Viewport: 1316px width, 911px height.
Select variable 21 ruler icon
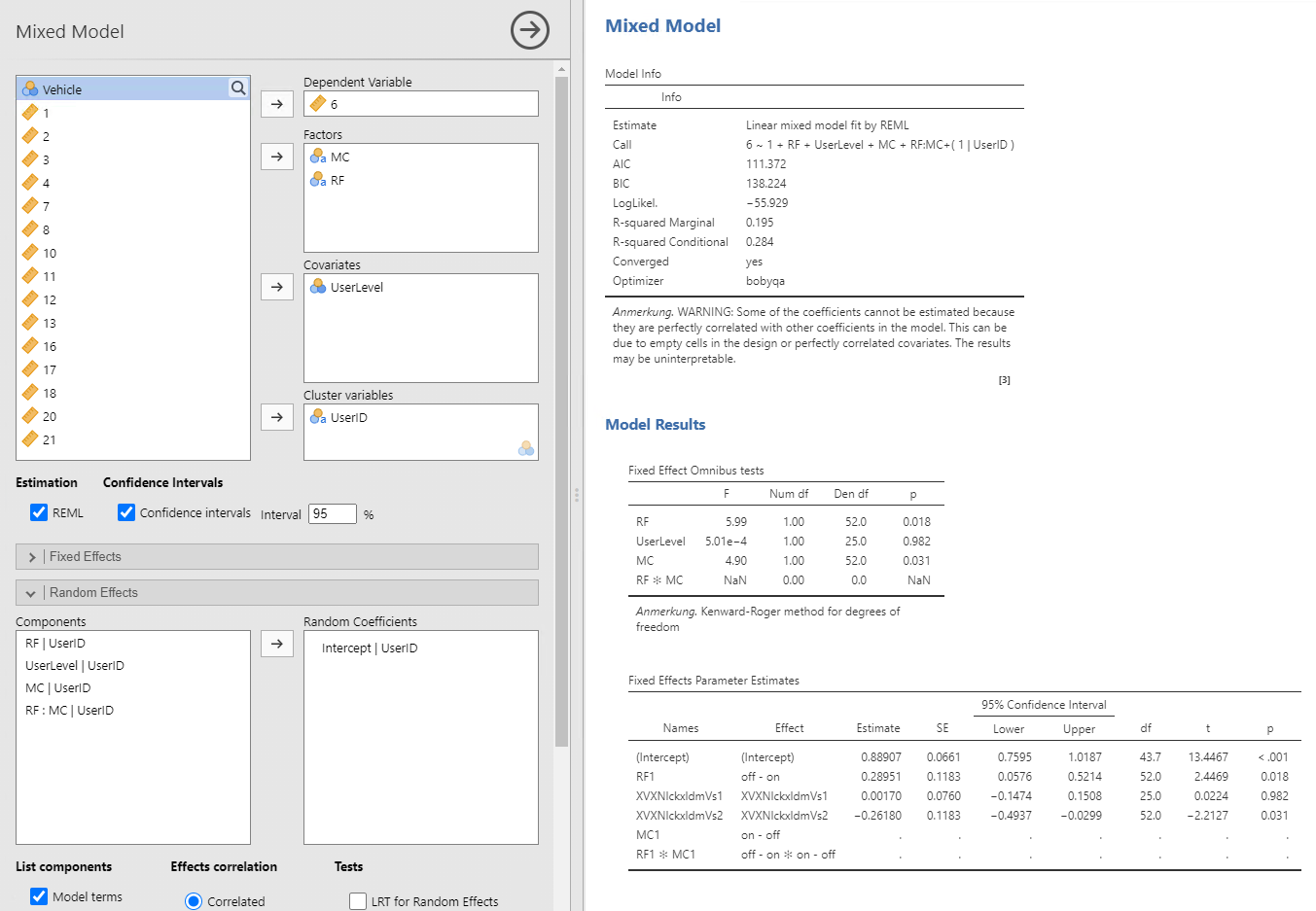pyautogui.click(x=30, y=438)
